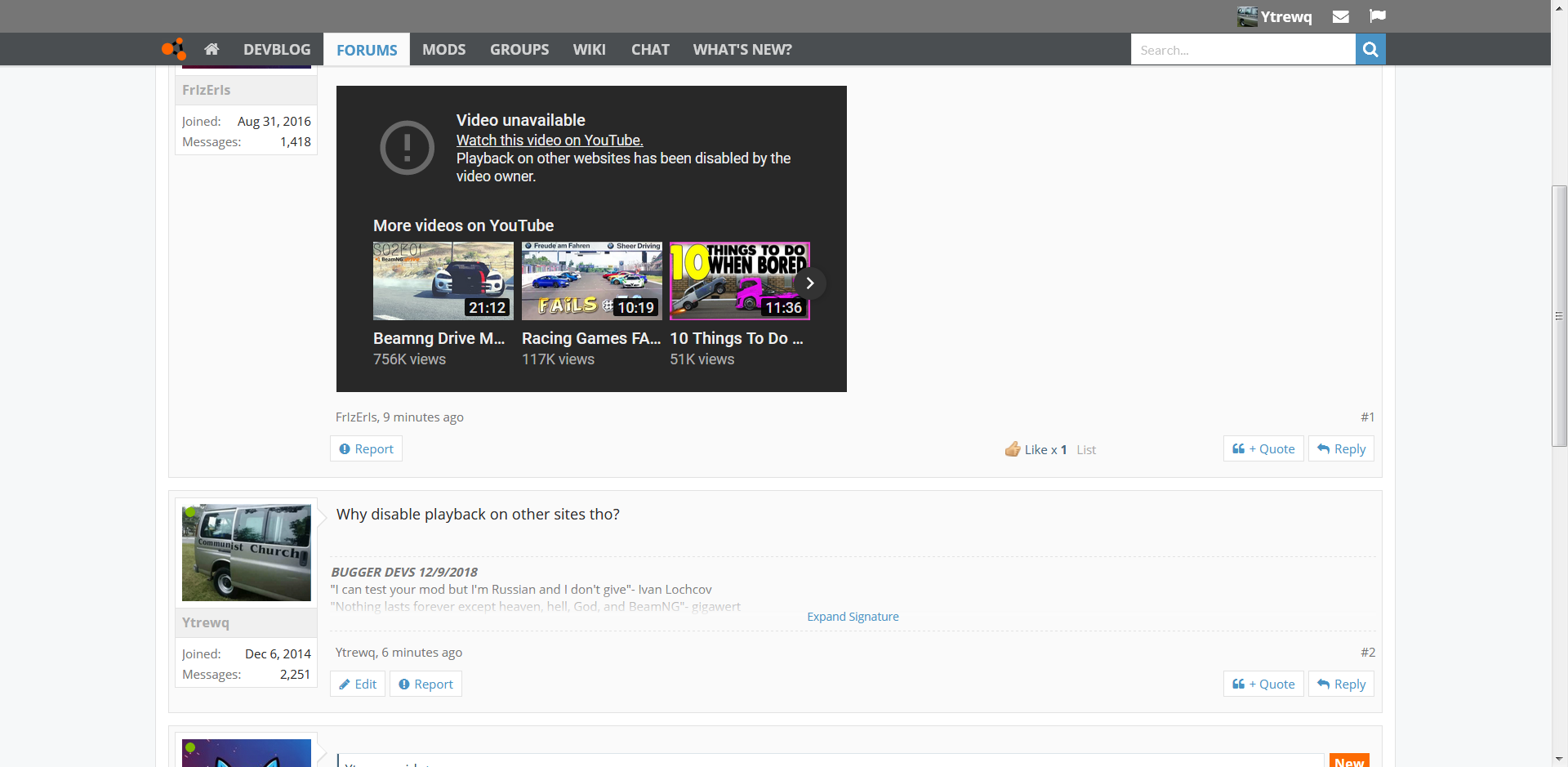The width and height of the screenshot is (1568, 767).
Task: Click Beamng Drive M... video title
Action: 439,338
